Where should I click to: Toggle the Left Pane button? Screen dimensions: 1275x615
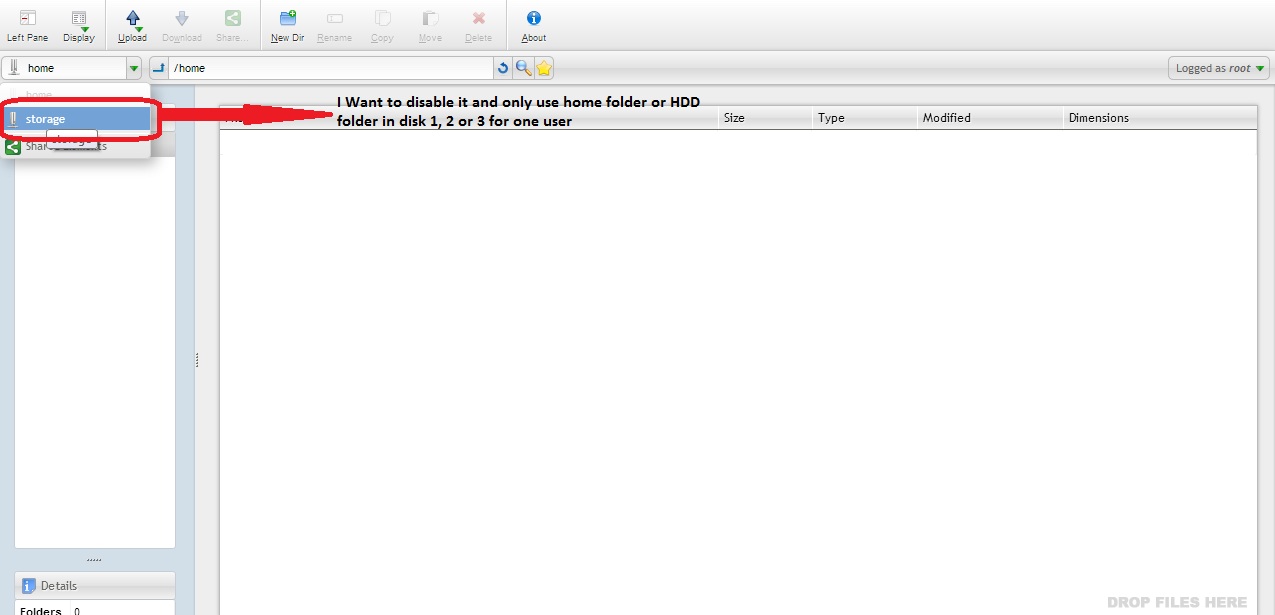27,25
